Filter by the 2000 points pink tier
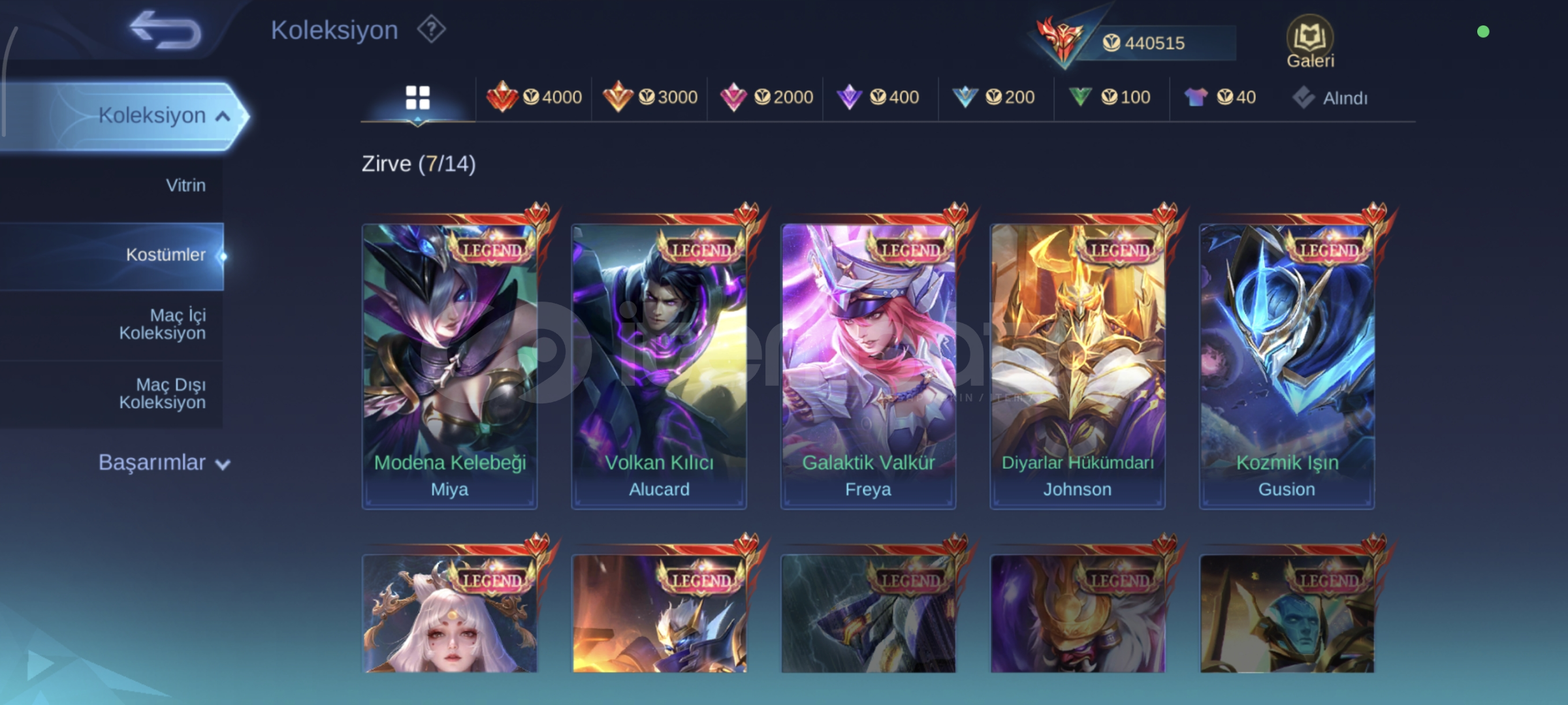The width and height of the screenshot is (1568, 705). coord(766,97)
